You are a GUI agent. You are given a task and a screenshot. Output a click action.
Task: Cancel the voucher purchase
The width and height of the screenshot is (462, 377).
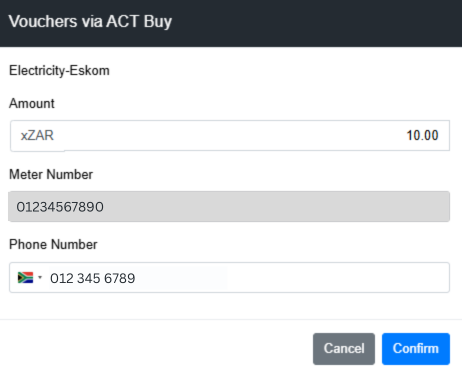pos(344,349)
